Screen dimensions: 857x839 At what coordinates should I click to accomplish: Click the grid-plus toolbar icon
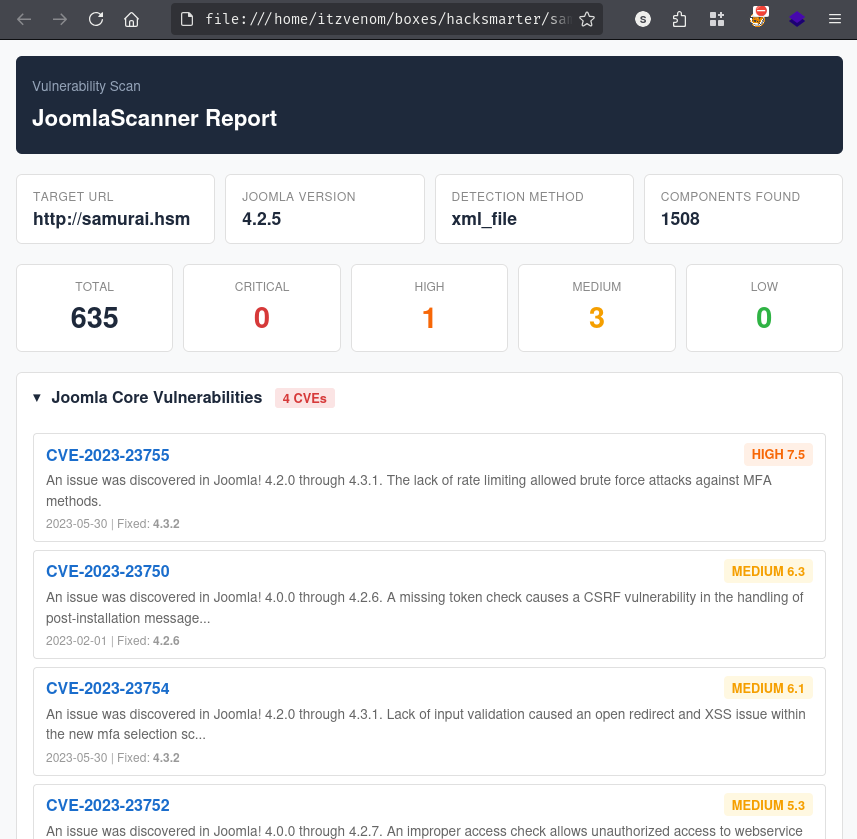point(717,19)
